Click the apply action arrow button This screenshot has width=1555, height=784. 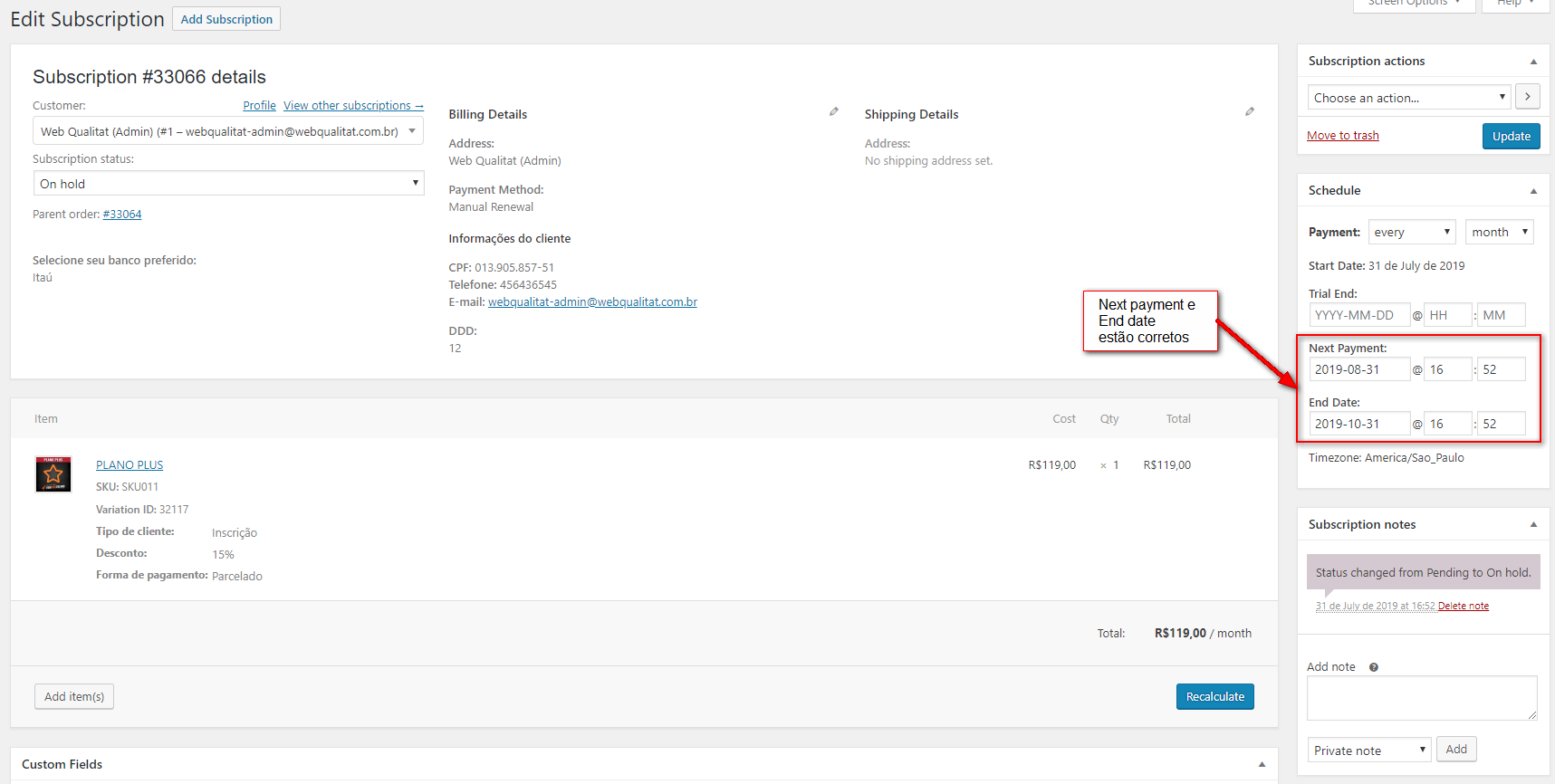(1527, 97)
